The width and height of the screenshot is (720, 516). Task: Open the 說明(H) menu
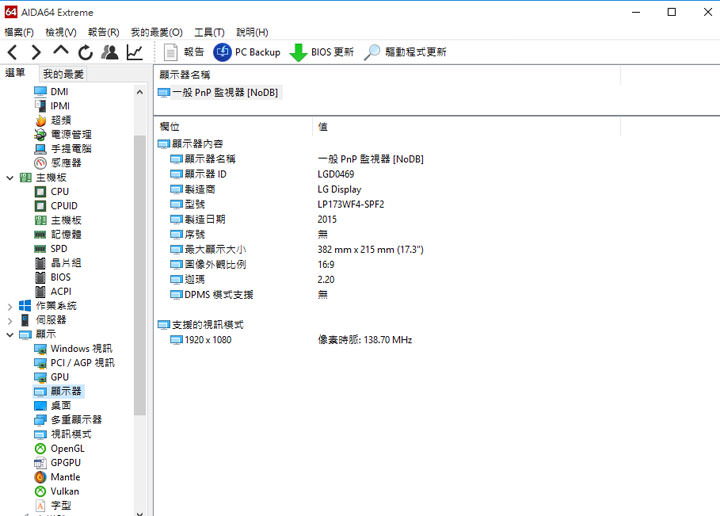252,32
